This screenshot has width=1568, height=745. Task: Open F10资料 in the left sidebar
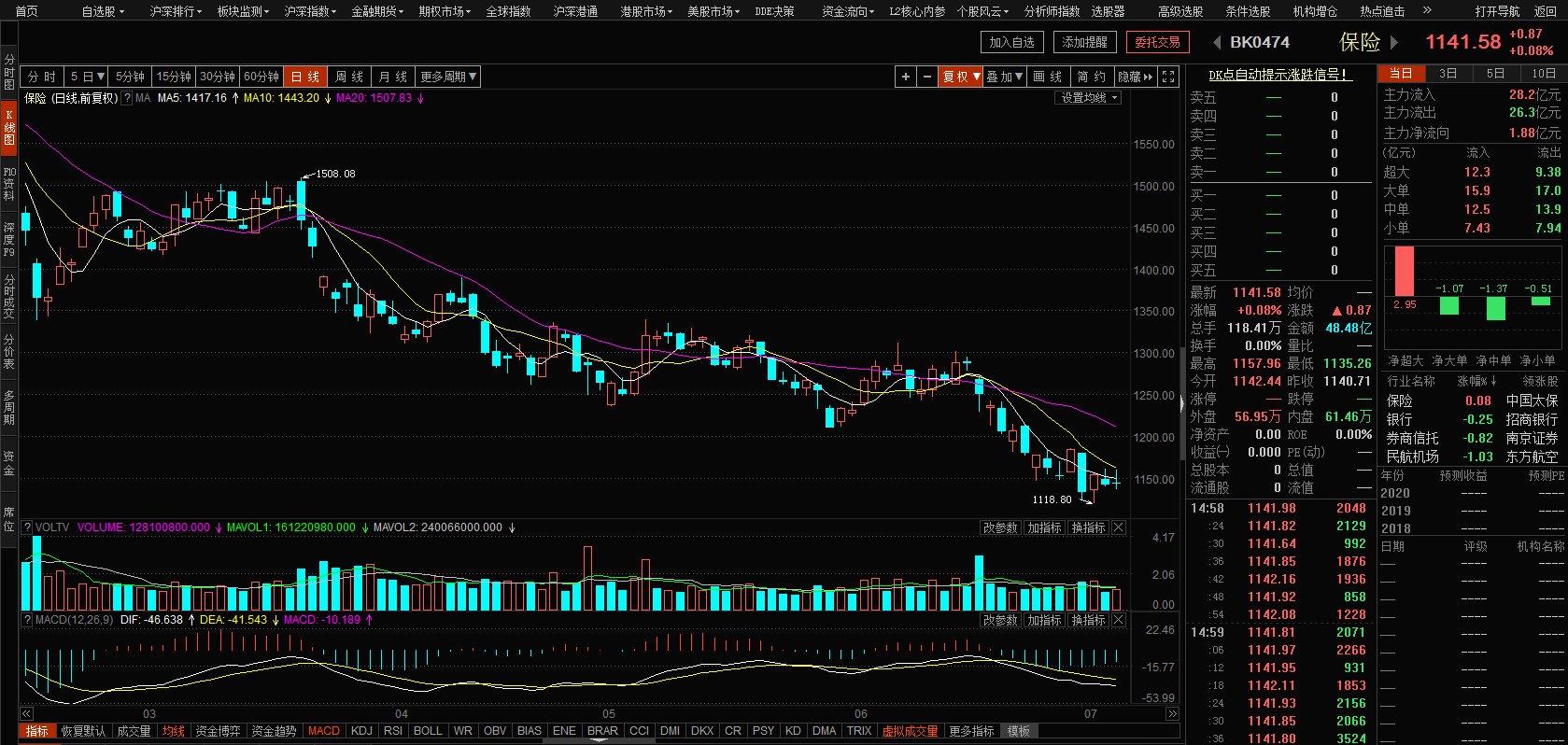(x=8, y=184)
